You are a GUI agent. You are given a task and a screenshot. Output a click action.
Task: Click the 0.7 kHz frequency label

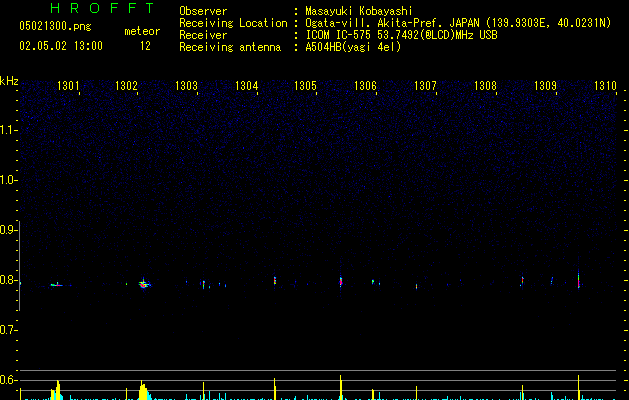pyautogui.click(x=8, y=330)
